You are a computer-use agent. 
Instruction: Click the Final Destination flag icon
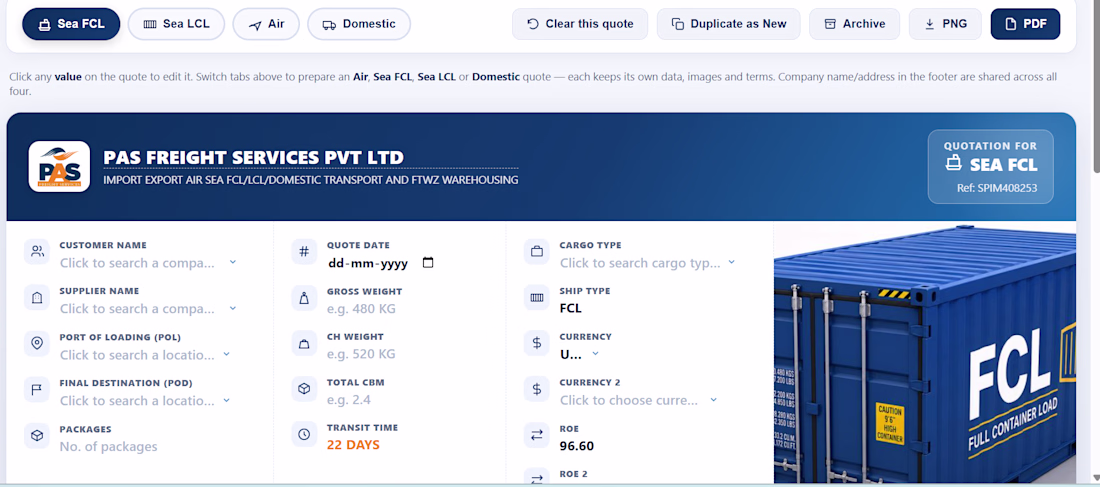point(37,389)
